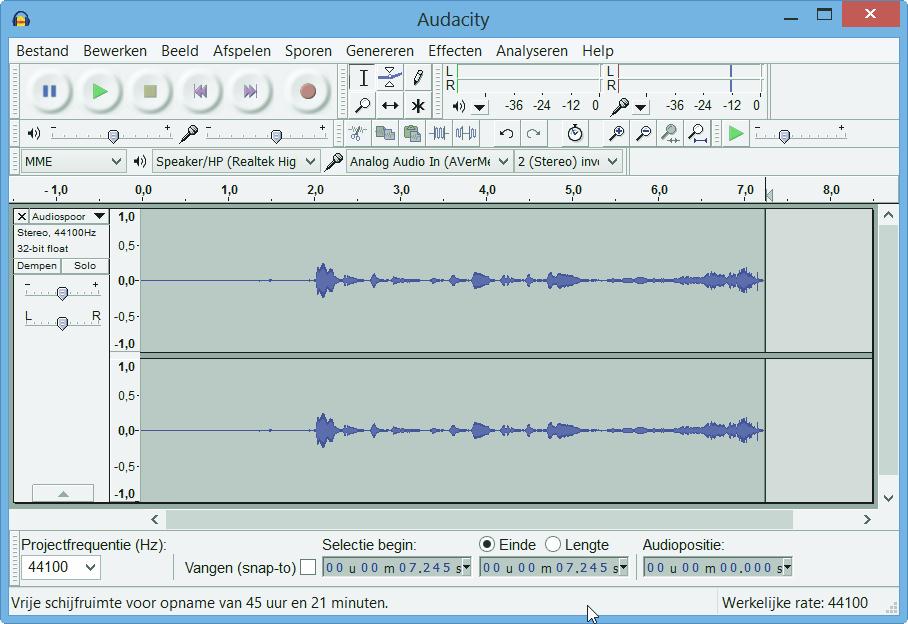Viewport: 908px width, 624px height.
Task: Click the track L/R pan slider handle
Action: (x=63, y=323)
